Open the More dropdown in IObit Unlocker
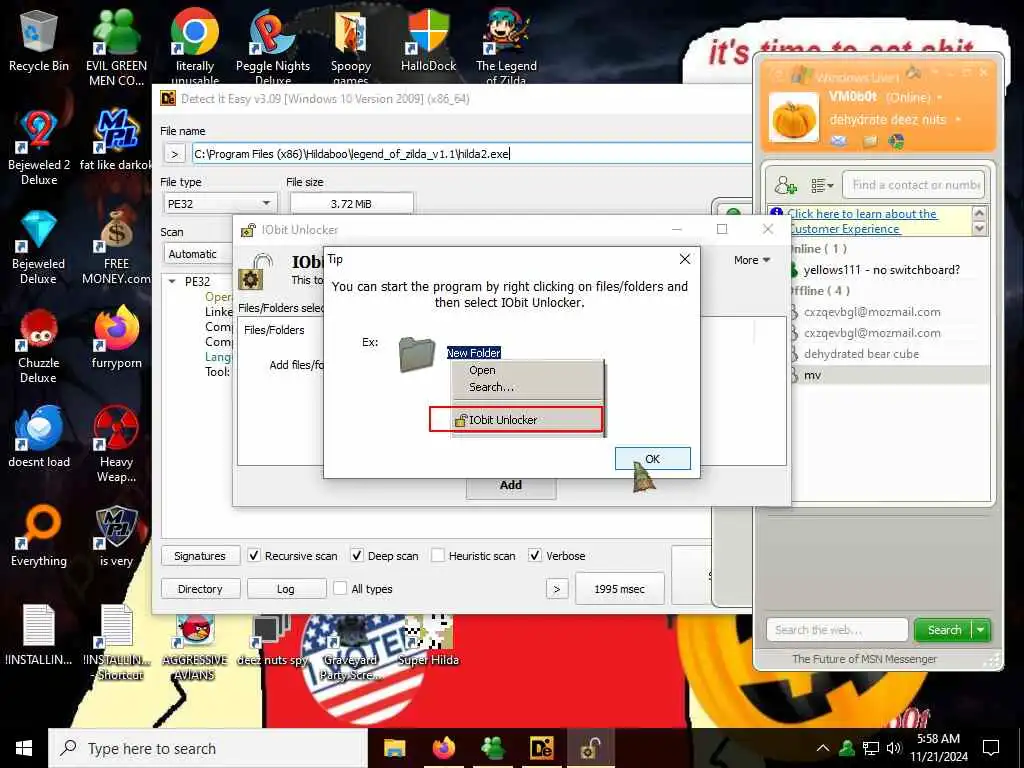 coord(752,260)
